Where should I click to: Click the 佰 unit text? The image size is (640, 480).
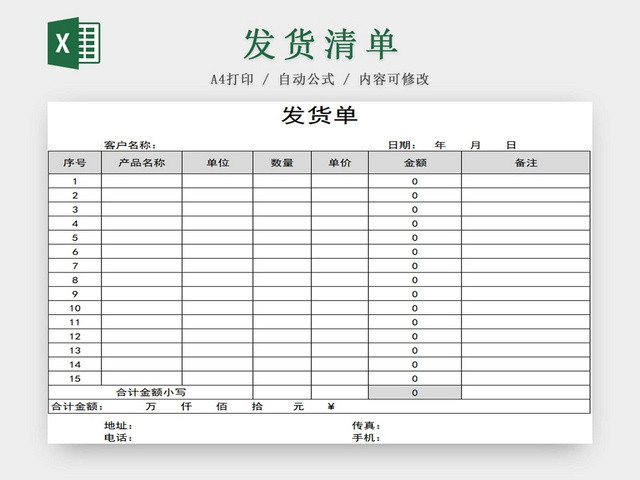pos(222,407)
